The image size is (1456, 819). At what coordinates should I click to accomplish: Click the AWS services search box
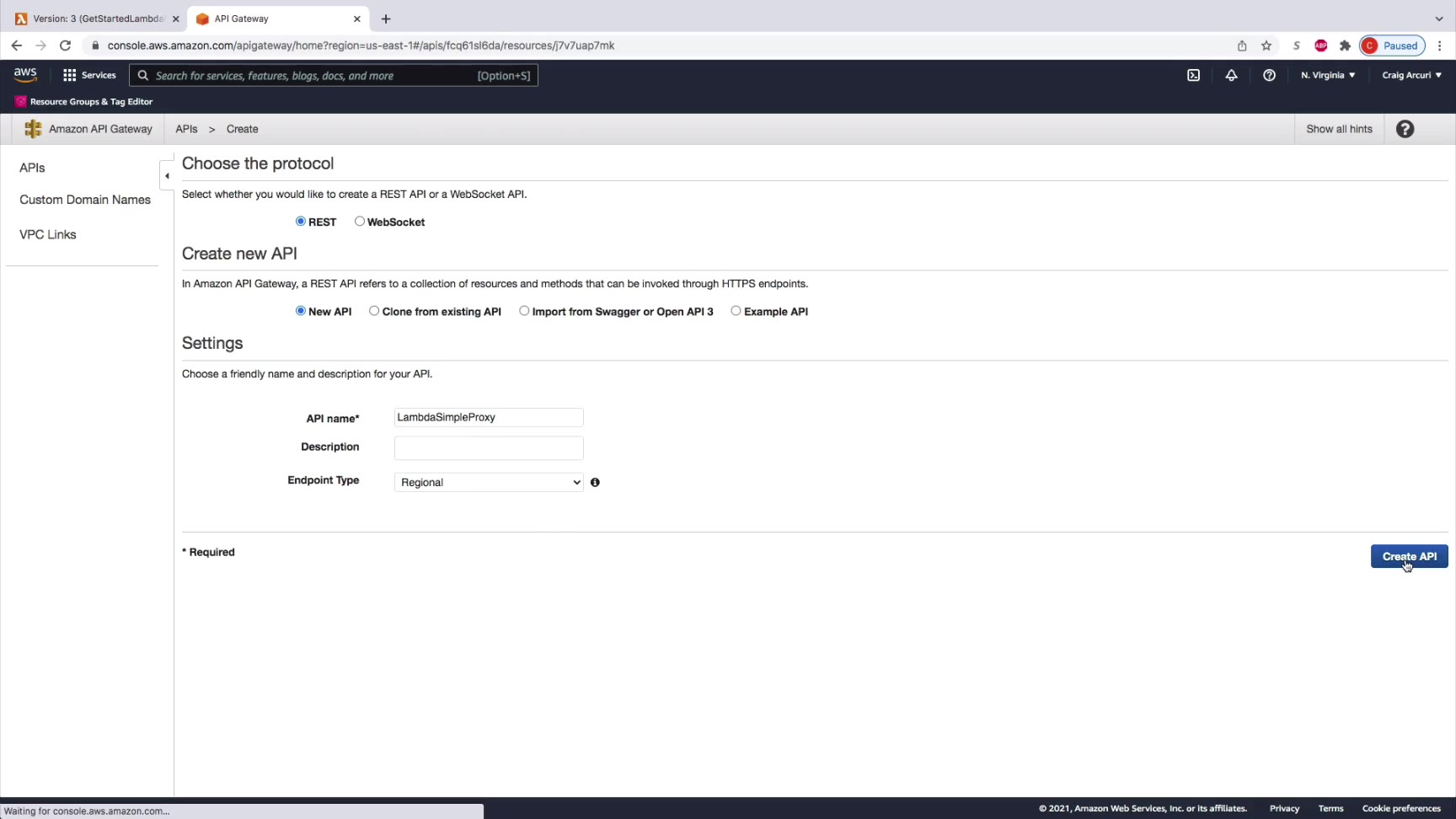334,75
